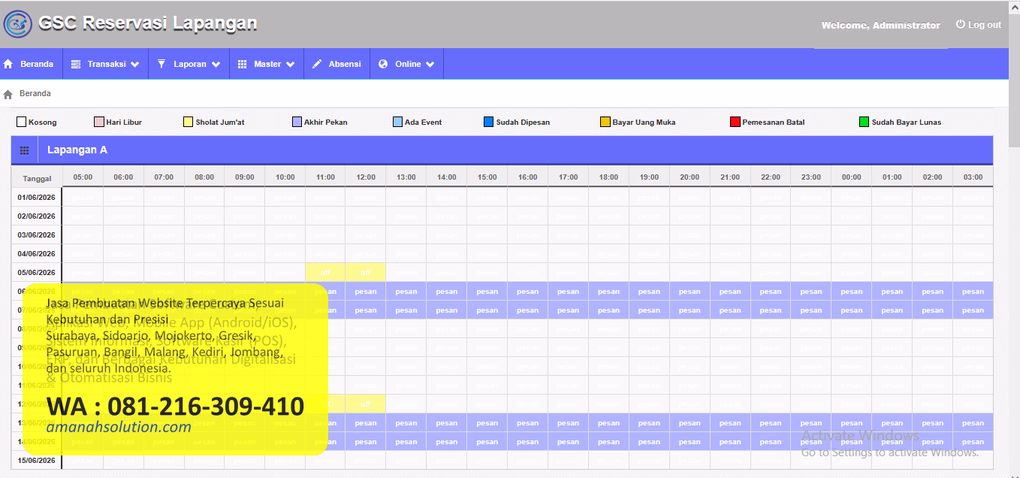Click the Log out link
The width and height of the screenshot is (1020, 478).
click(x=978, y=25)
